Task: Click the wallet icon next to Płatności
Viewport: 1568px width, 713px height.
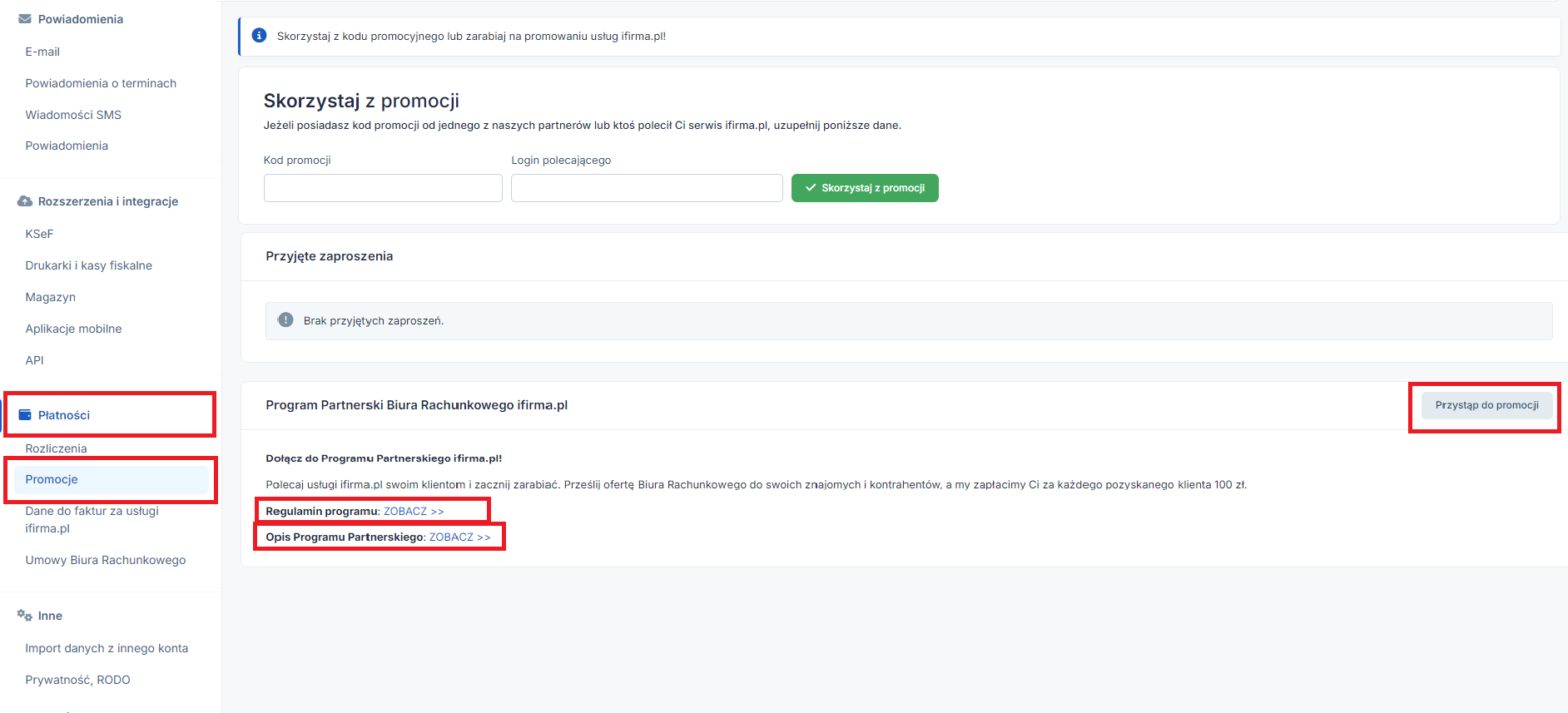Action: tap(25, 415)
